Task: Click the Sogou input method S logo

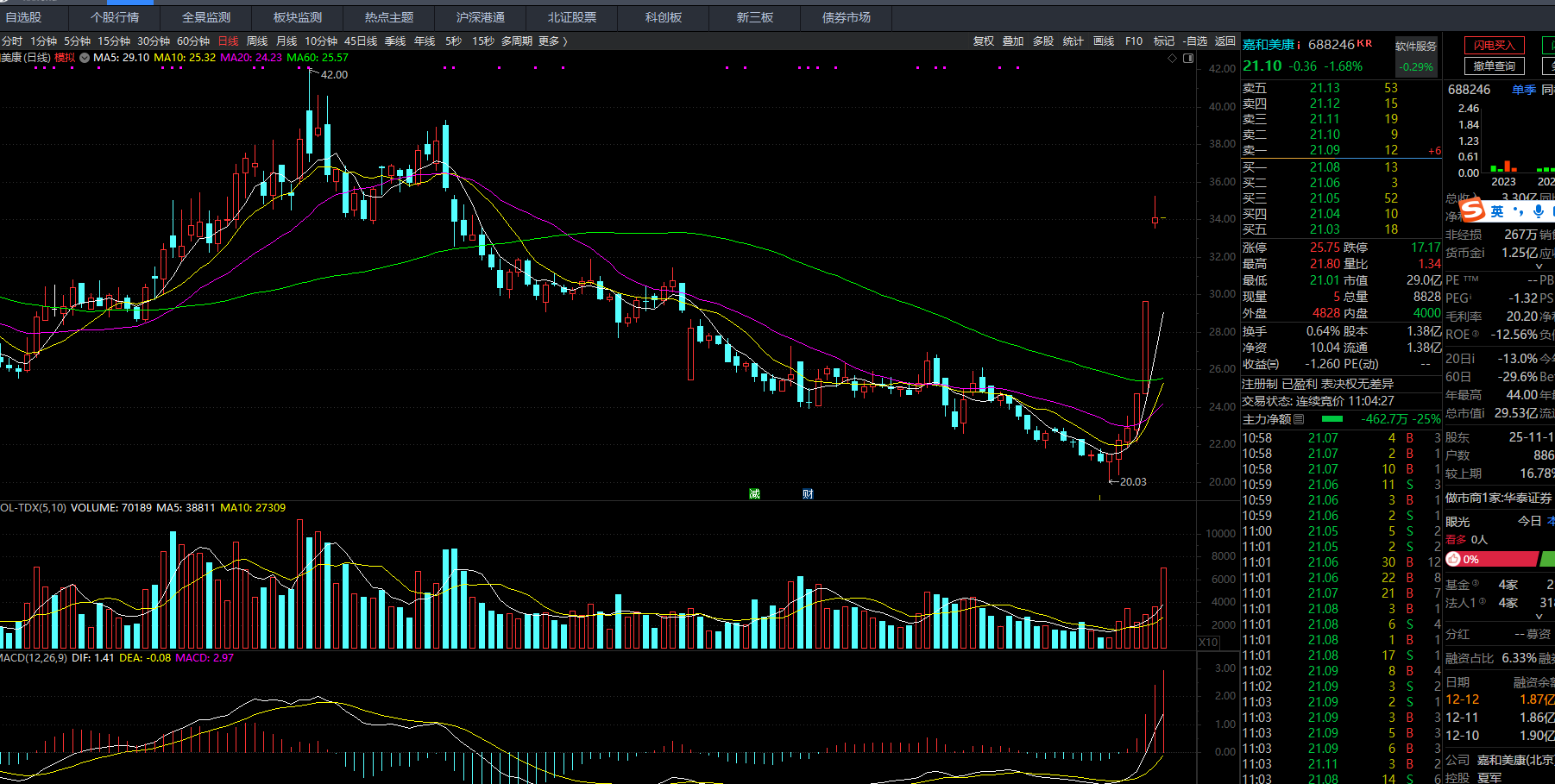Action: [x=1472, y=210]
